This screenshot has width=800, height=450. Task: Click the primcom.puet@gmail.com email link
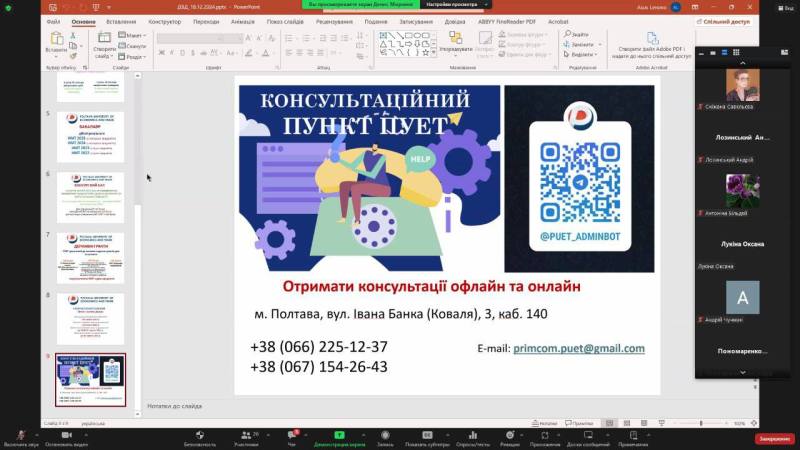578,349
